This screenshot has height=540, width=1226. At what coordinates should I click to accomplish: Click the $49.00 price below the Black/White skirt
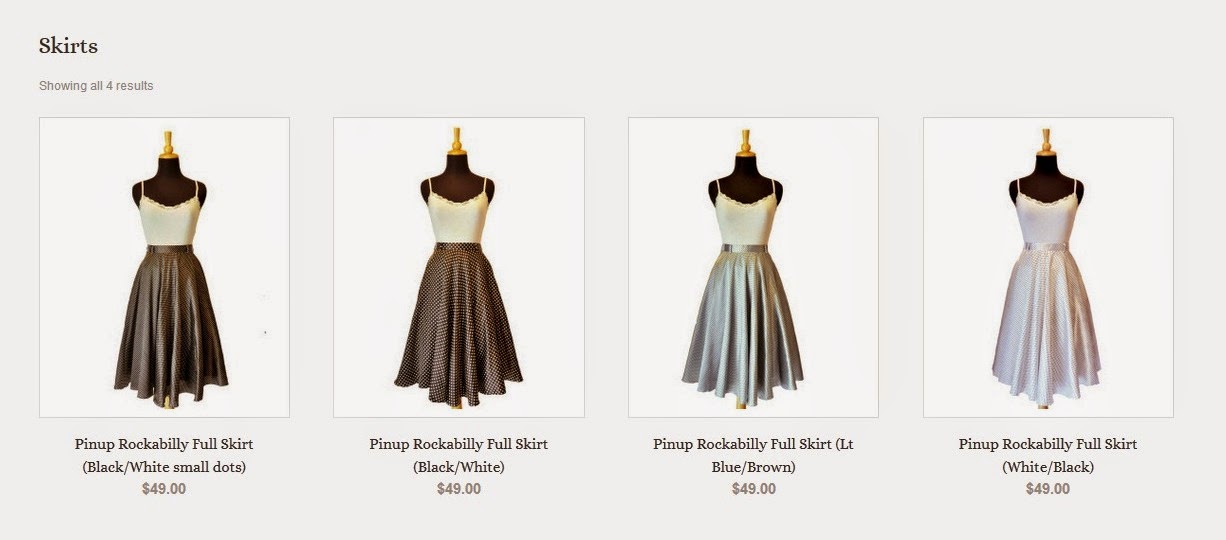pyautogui.click(x=459, y=489)
